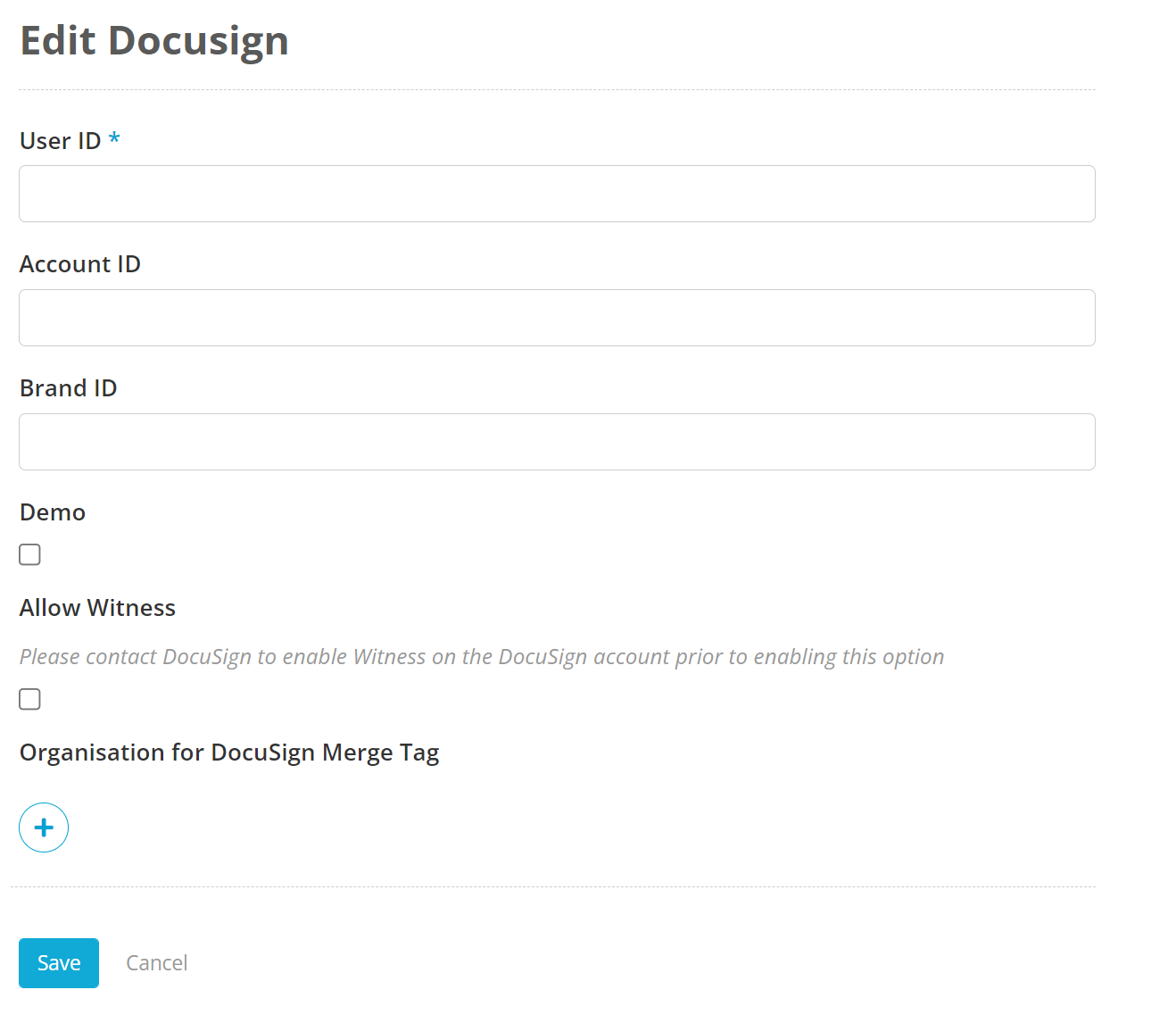This screenshot has width=1176, height=1023.
Task: Click the "Allow Witness" label
Action: pos(98,608)
